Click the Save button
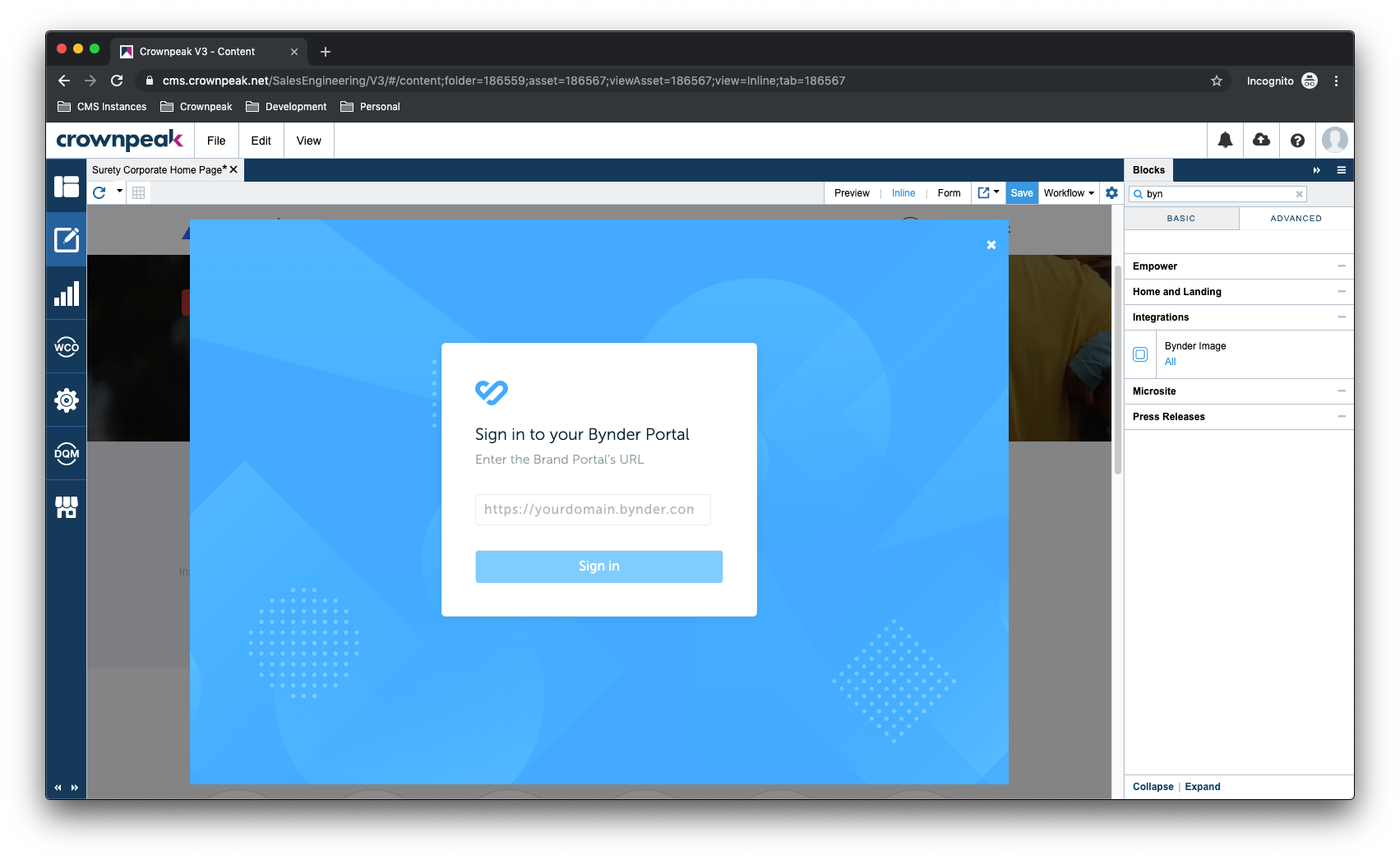The width and height of the screenshot is (1400, 860). pyautogui.click(x=1022, y=193)
